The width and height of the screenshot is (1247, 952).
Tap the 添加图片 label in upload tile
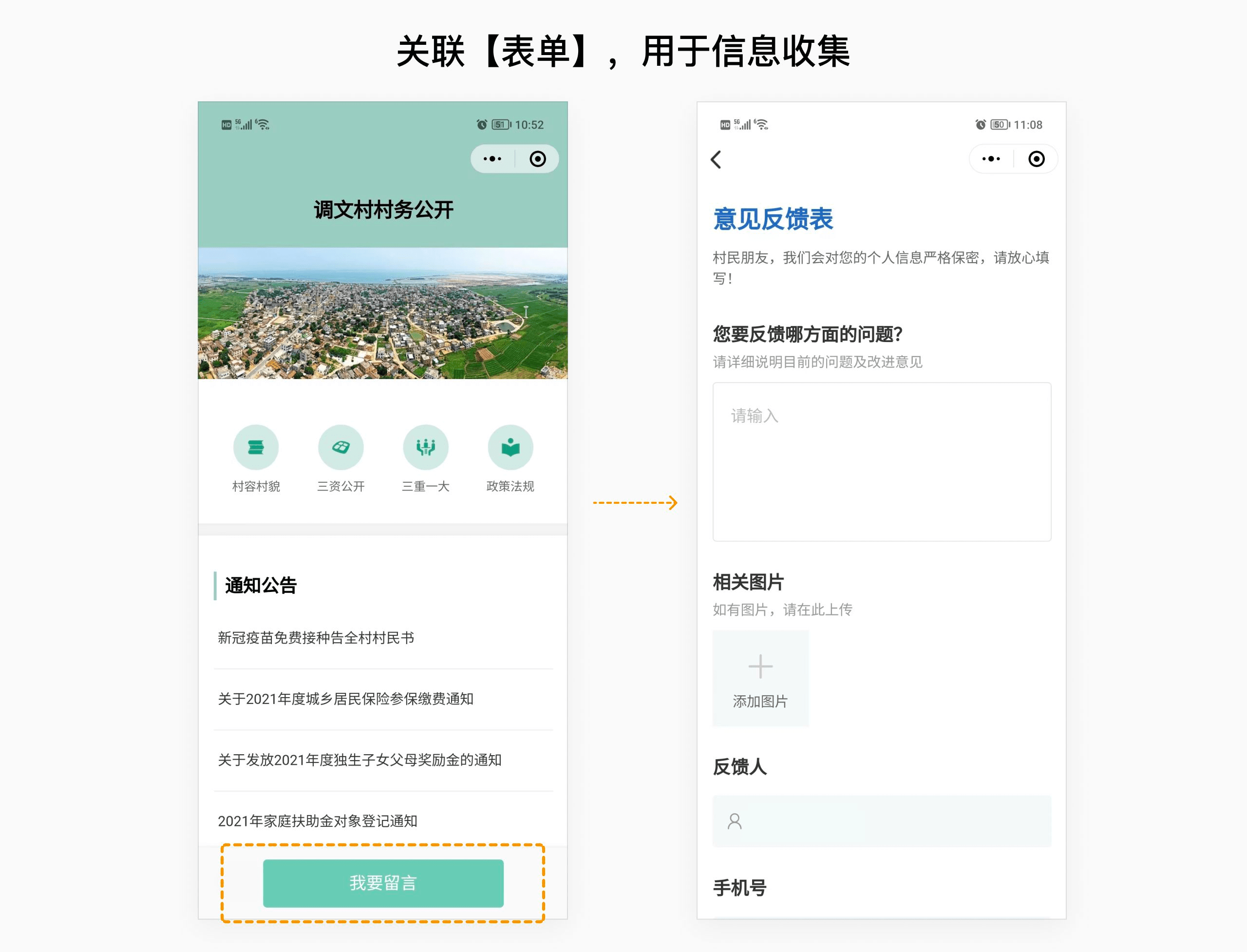[x=760, y=702]
